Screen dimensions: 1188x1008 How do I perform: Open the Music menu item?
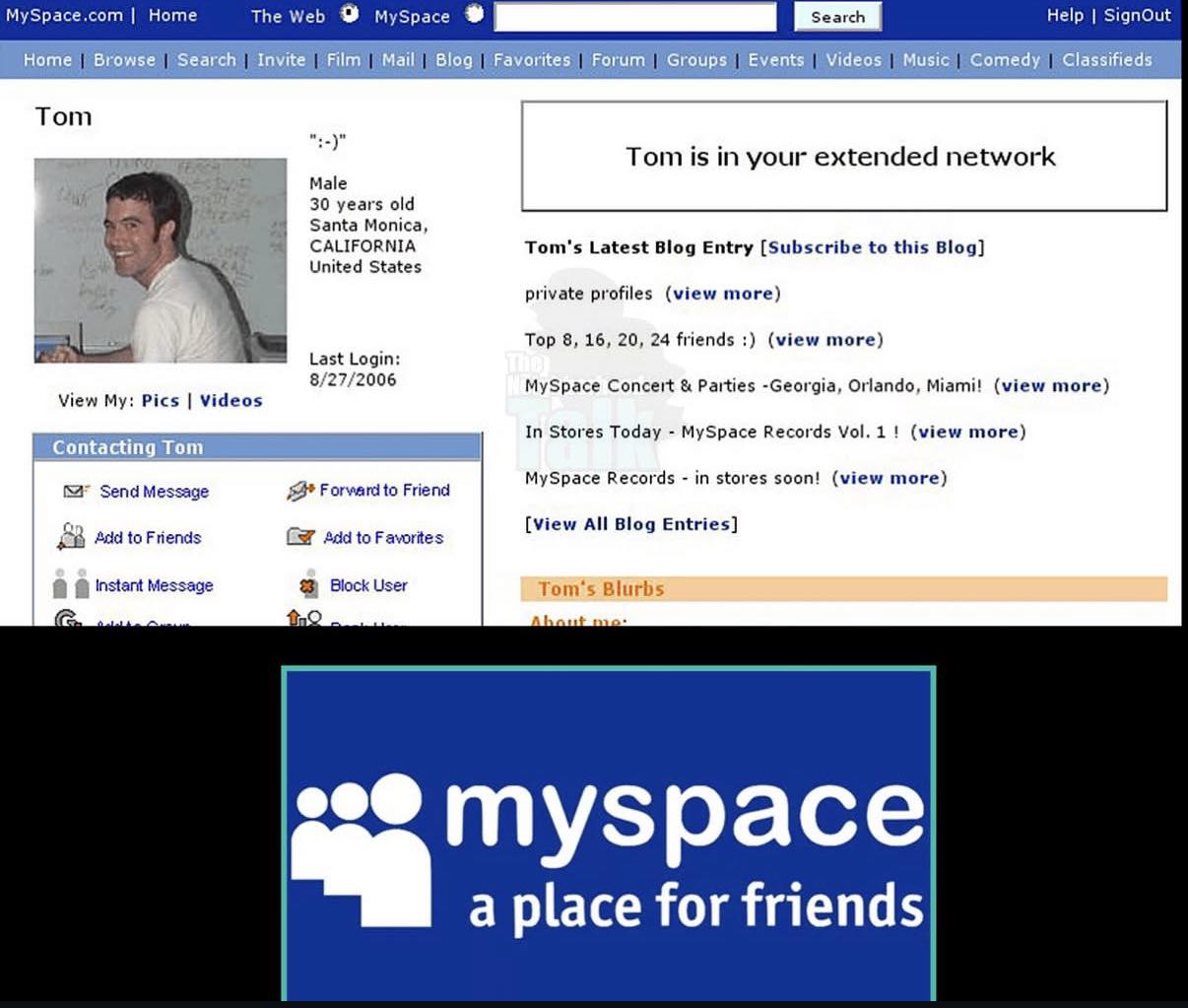(x=925, y=59)
